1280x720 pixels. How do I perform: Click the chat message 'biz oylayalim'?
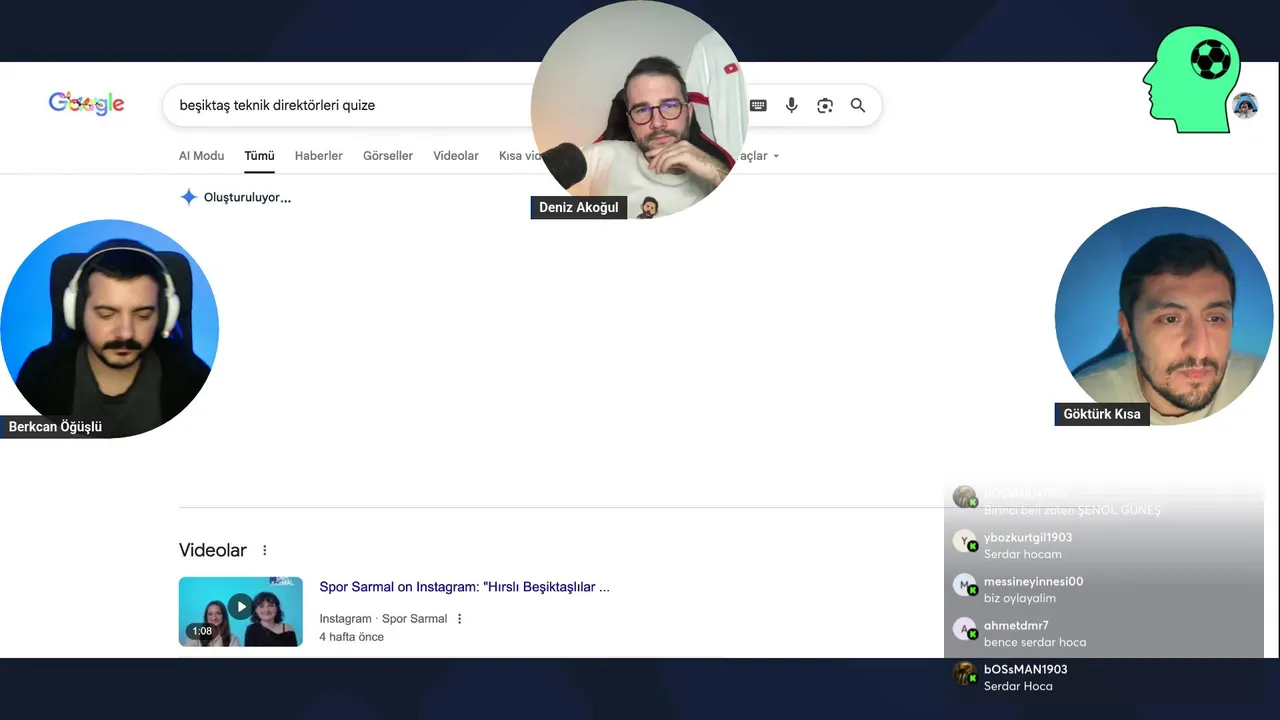pyautogui.click(x=1020, y=598)
